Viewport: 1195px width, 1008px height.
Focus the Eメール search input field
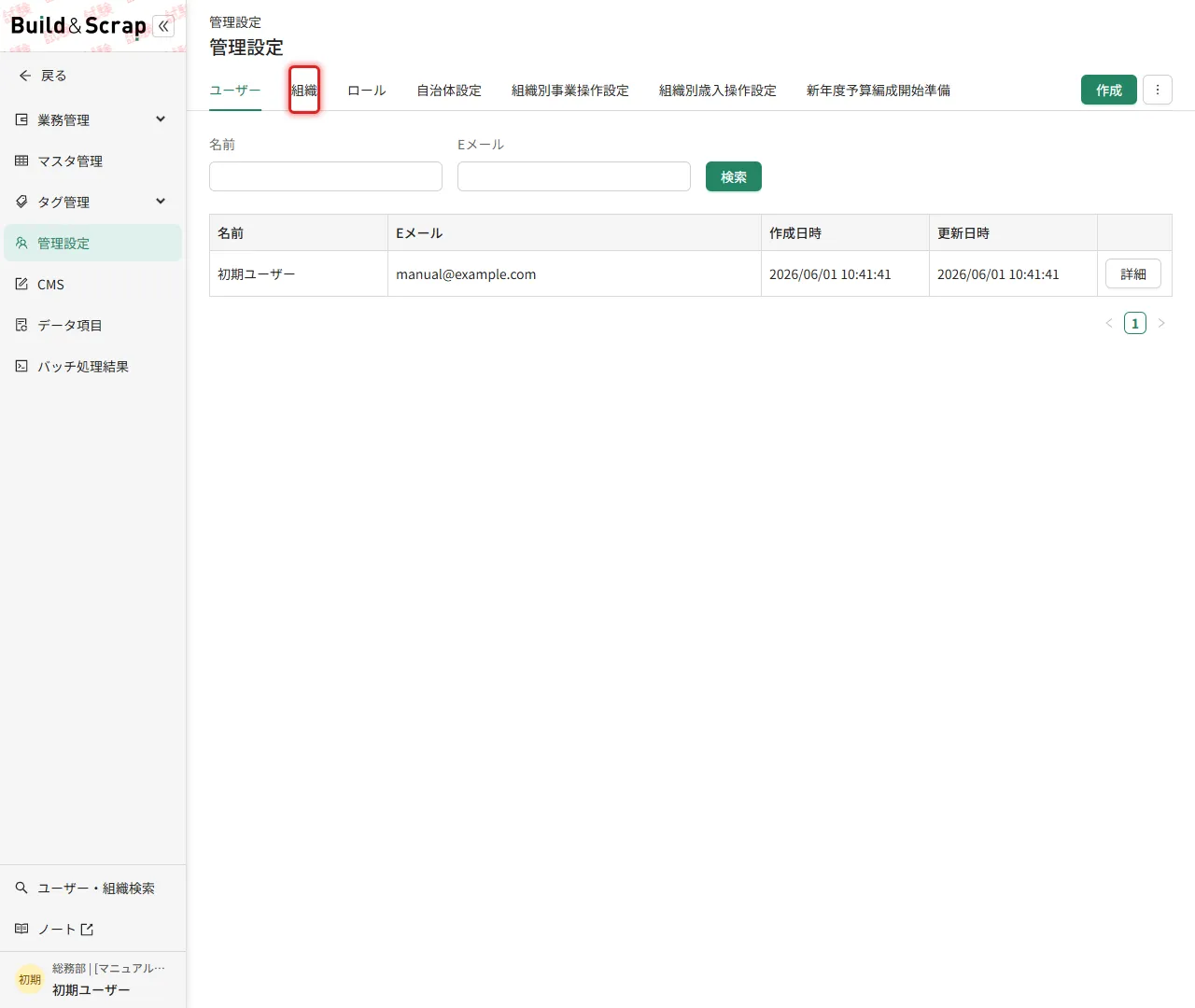[x=574, y=176]
